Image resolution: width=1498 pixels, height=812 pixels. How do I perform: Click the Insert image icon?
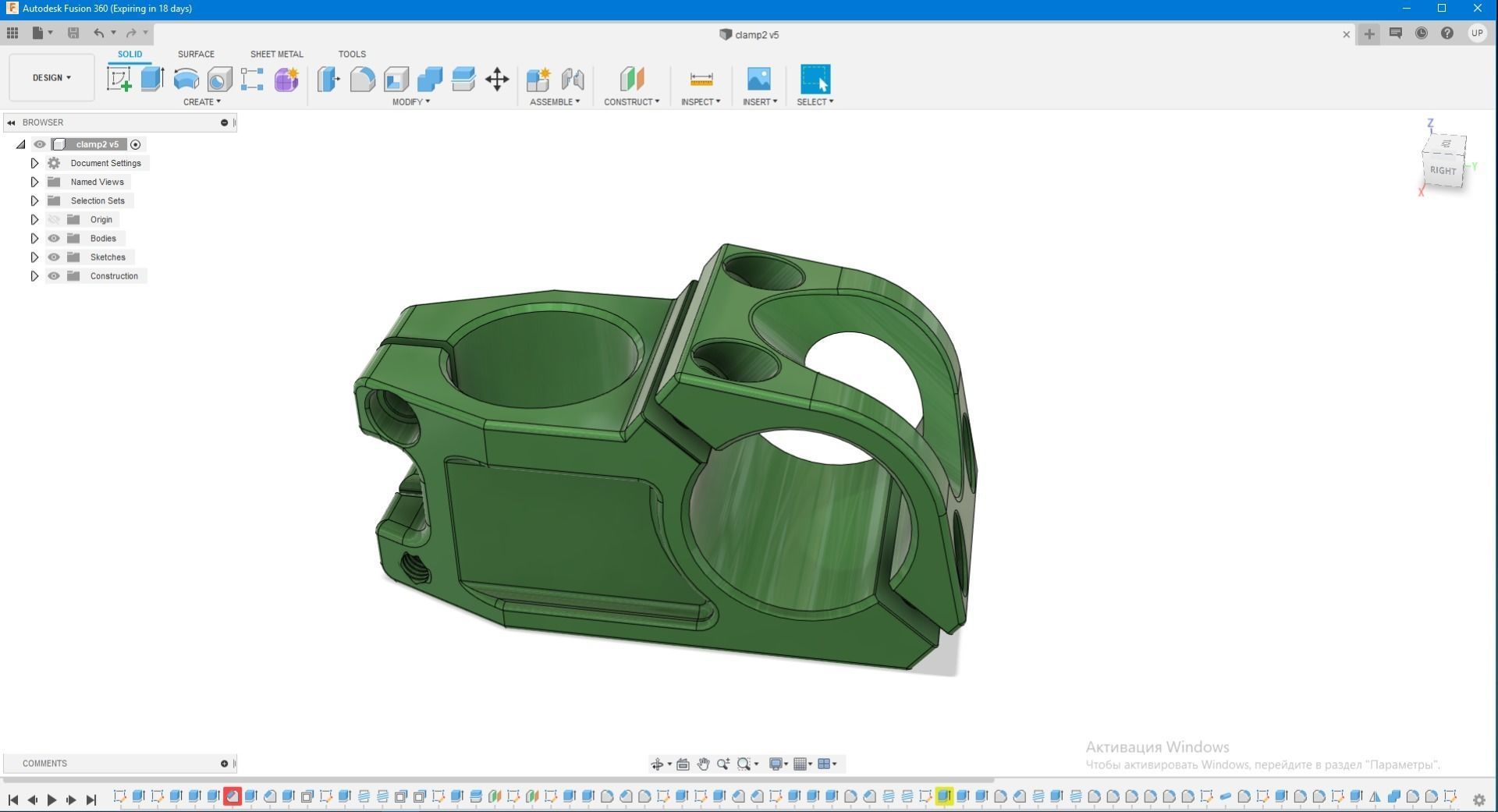[x=759, y=79]
